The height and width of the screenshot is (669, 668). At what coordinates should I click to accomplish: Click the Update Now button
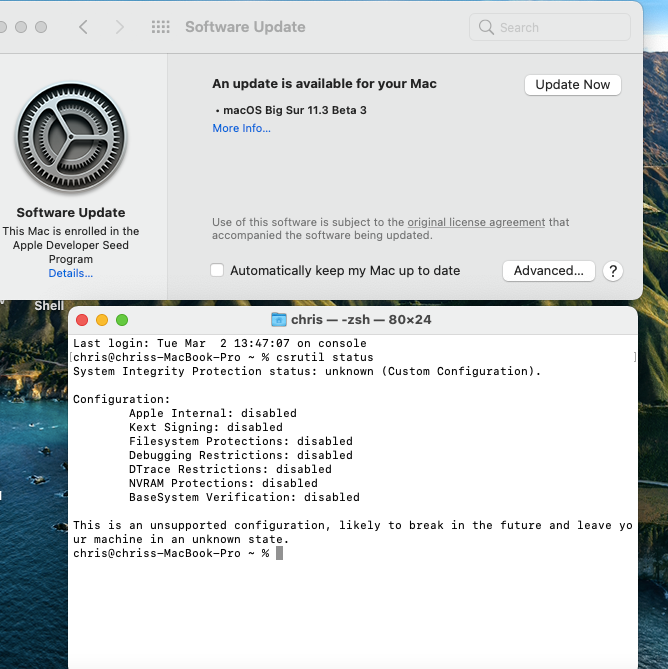572,85
